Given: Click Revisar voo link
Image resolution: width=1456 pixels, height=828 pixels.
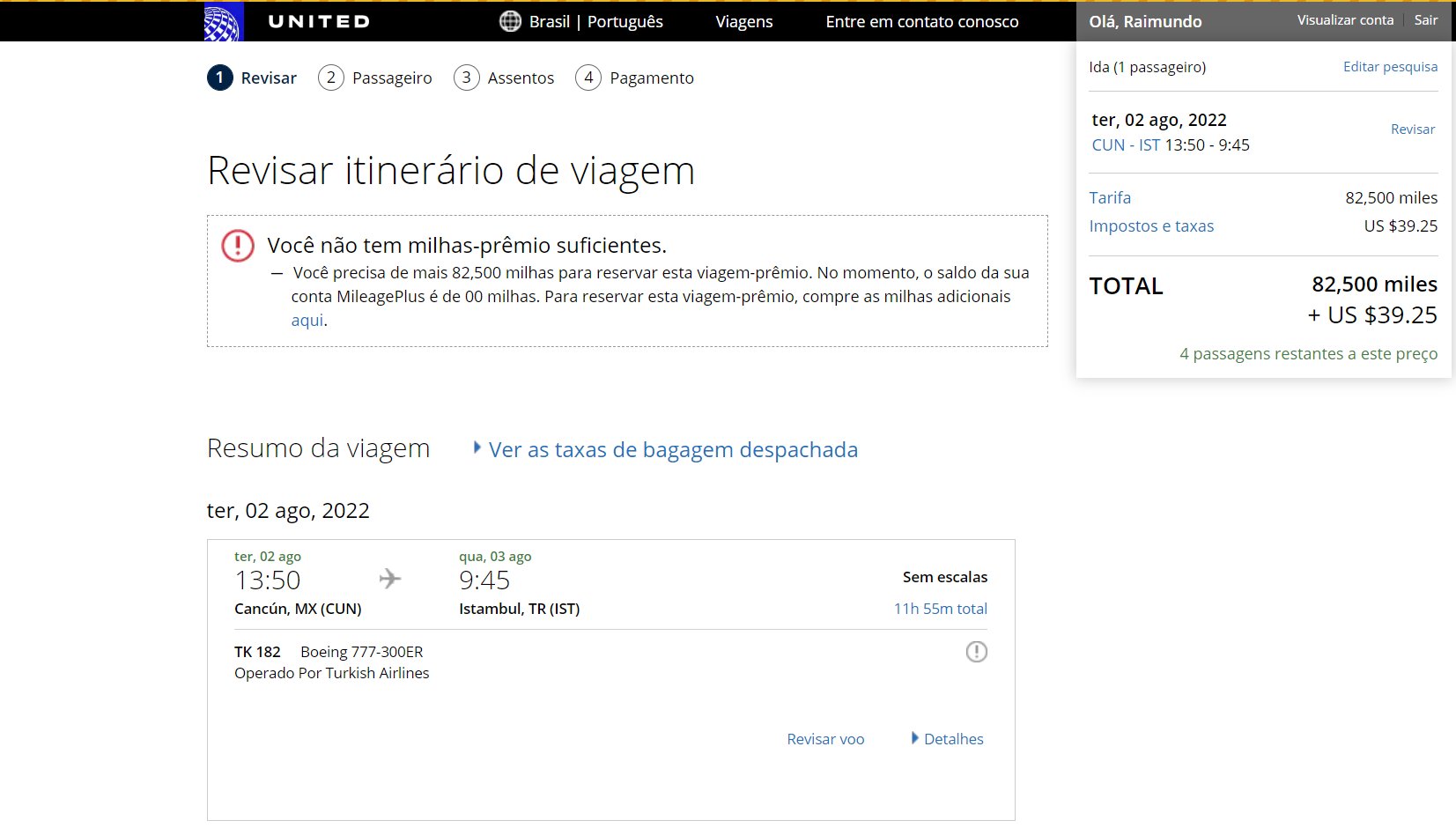Looking at the screenshot, I should [825, 739].
